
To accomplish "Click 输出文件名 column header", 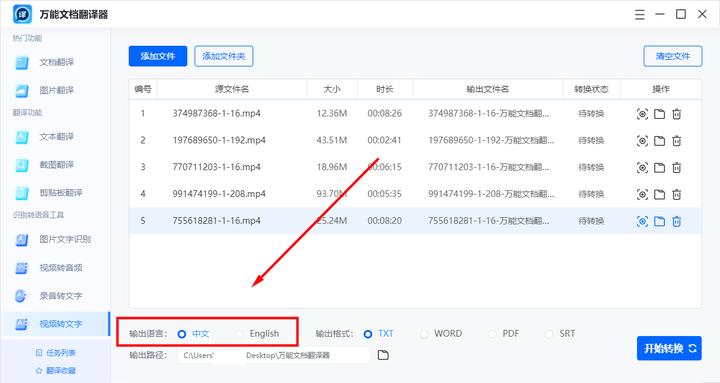I will (x=488, y=89).
